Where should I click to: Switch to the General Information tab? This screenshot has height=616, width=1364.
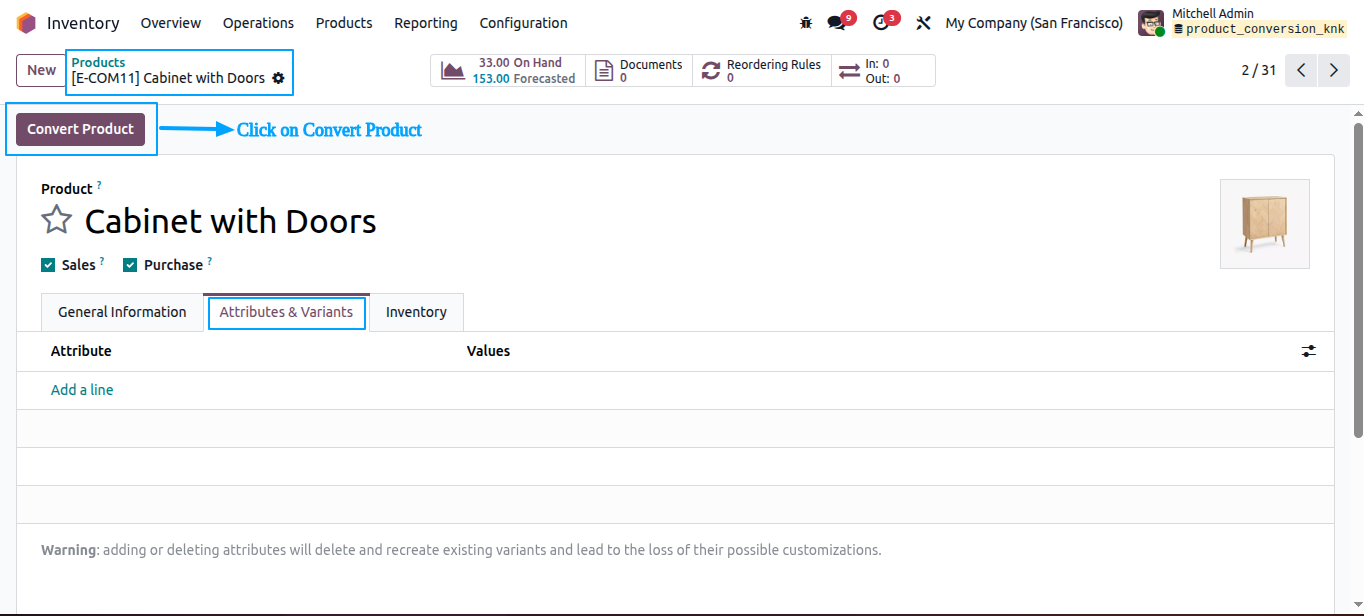point(122,312)
